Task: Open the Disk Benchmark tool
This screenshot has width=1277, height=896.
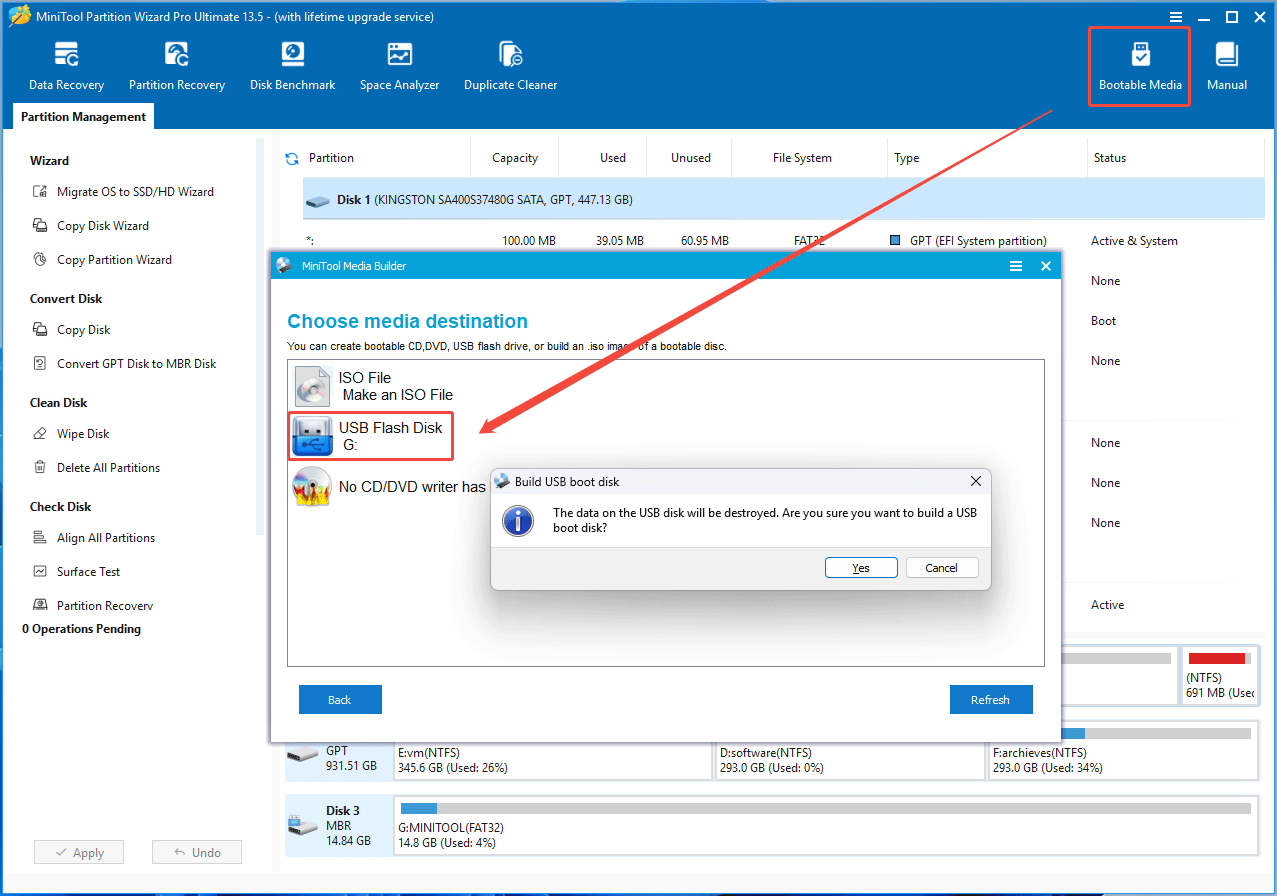Action: 292,62
